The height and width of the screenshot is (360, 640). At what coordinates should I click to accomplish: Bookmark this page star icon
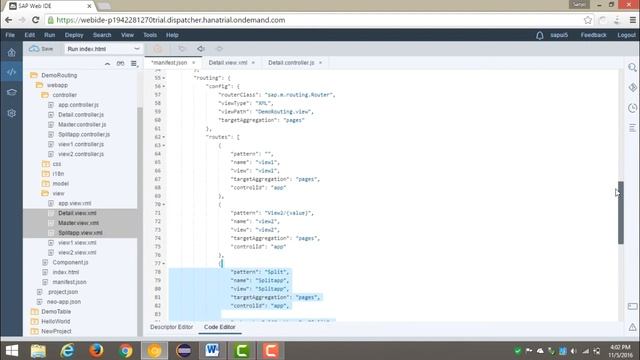(588, 20)
